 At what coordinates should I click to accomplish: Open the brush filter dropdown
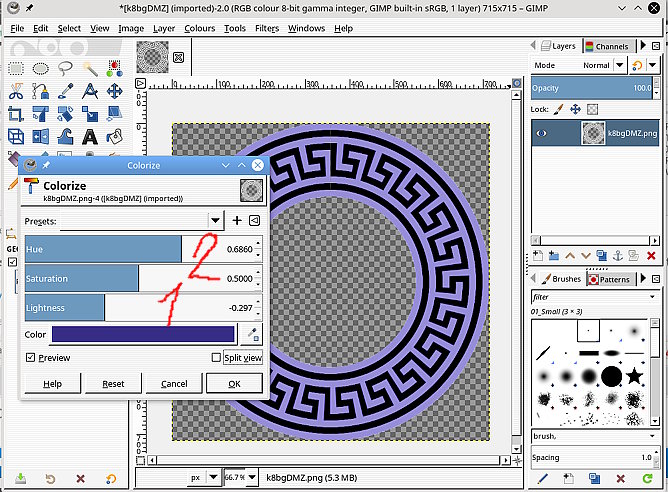652,296
